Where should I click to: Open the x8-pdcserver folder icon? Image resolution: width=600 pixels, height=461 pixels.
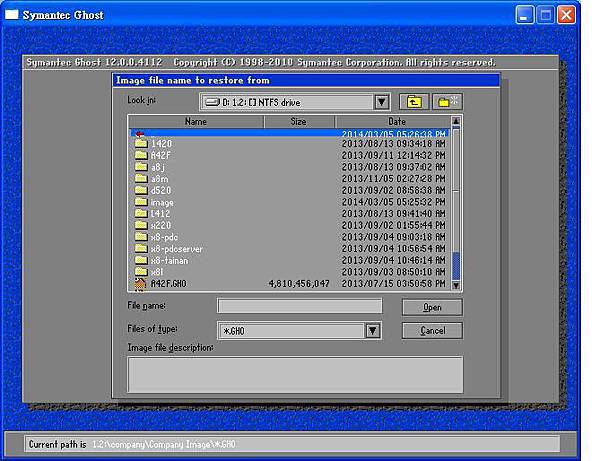coord(141,249)
